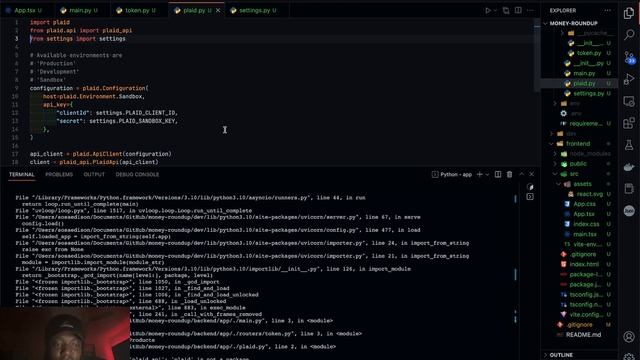
Task: Open App.tsx in the explorer tree
Action: click(x=584, y=214)
